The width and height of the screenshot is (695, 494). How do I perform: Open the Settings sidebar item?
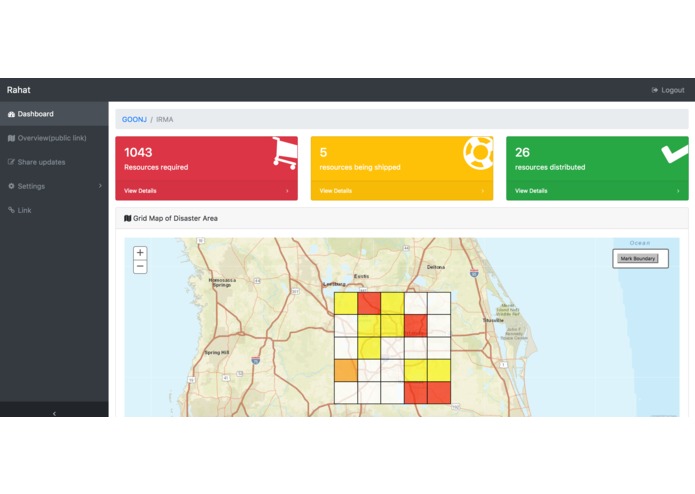(54, 186)
